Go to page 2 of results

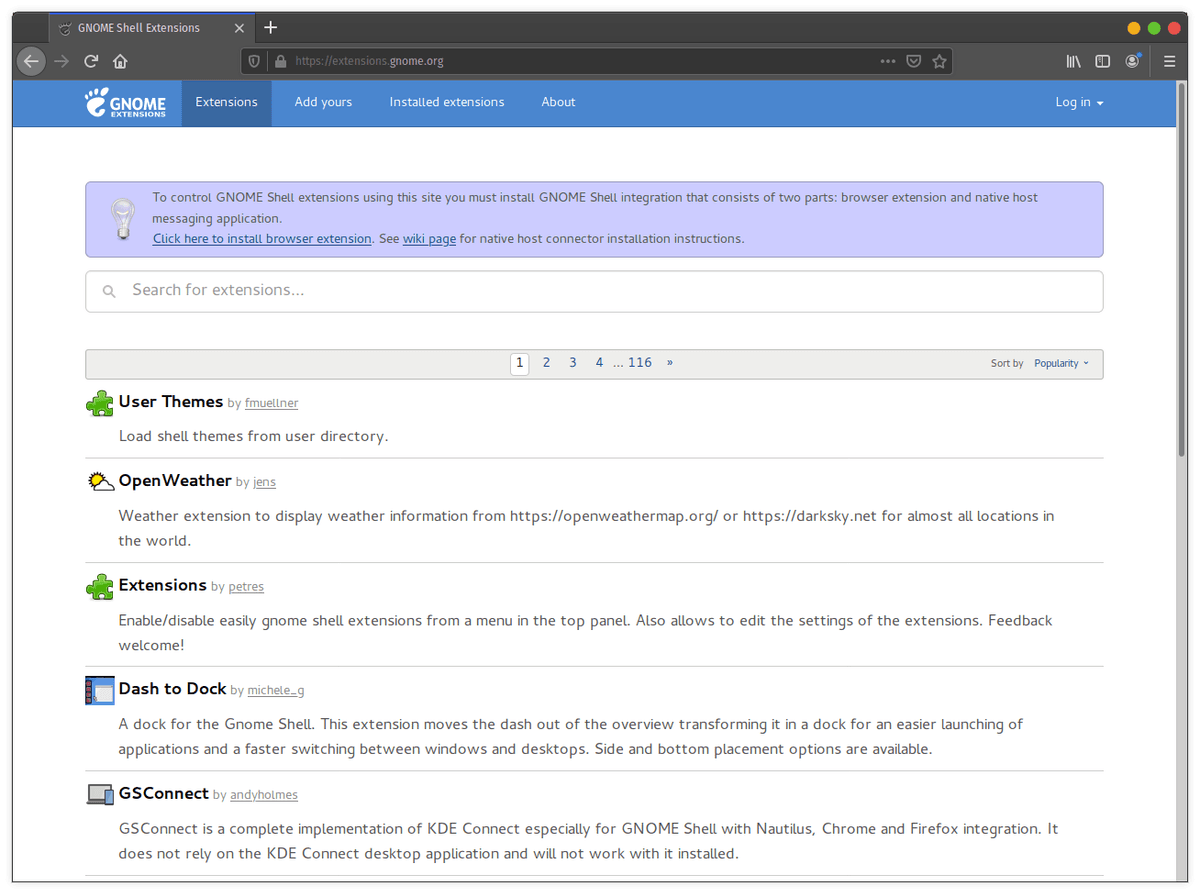pos(546,363)
